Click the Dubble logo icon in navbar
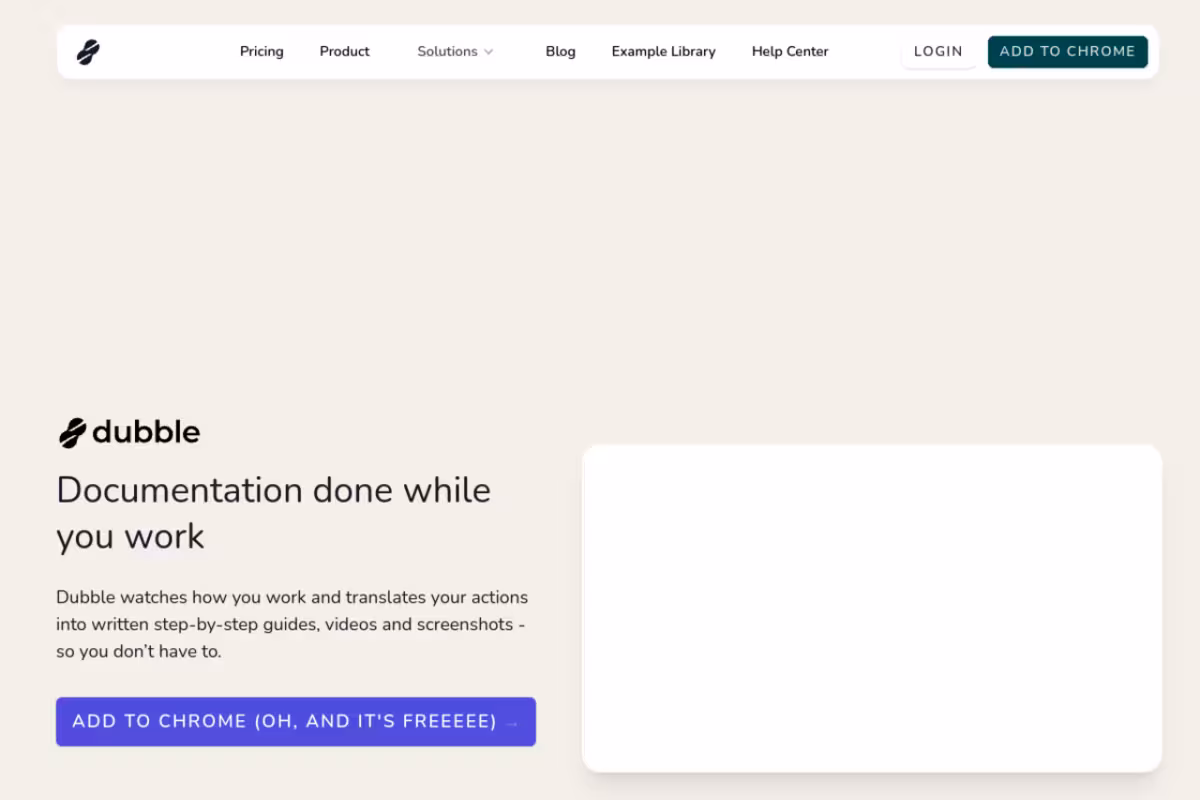The image size is (1200, 800). coord(88,52)
